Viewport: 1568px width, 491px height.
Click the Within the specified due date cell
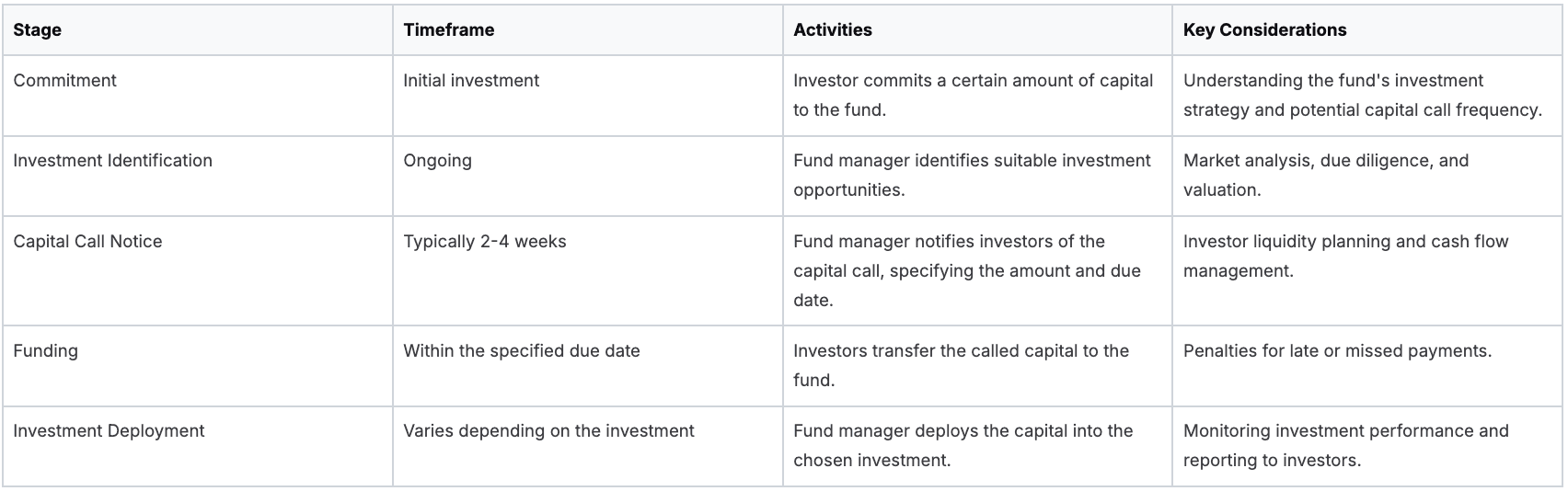coord(521,351)
